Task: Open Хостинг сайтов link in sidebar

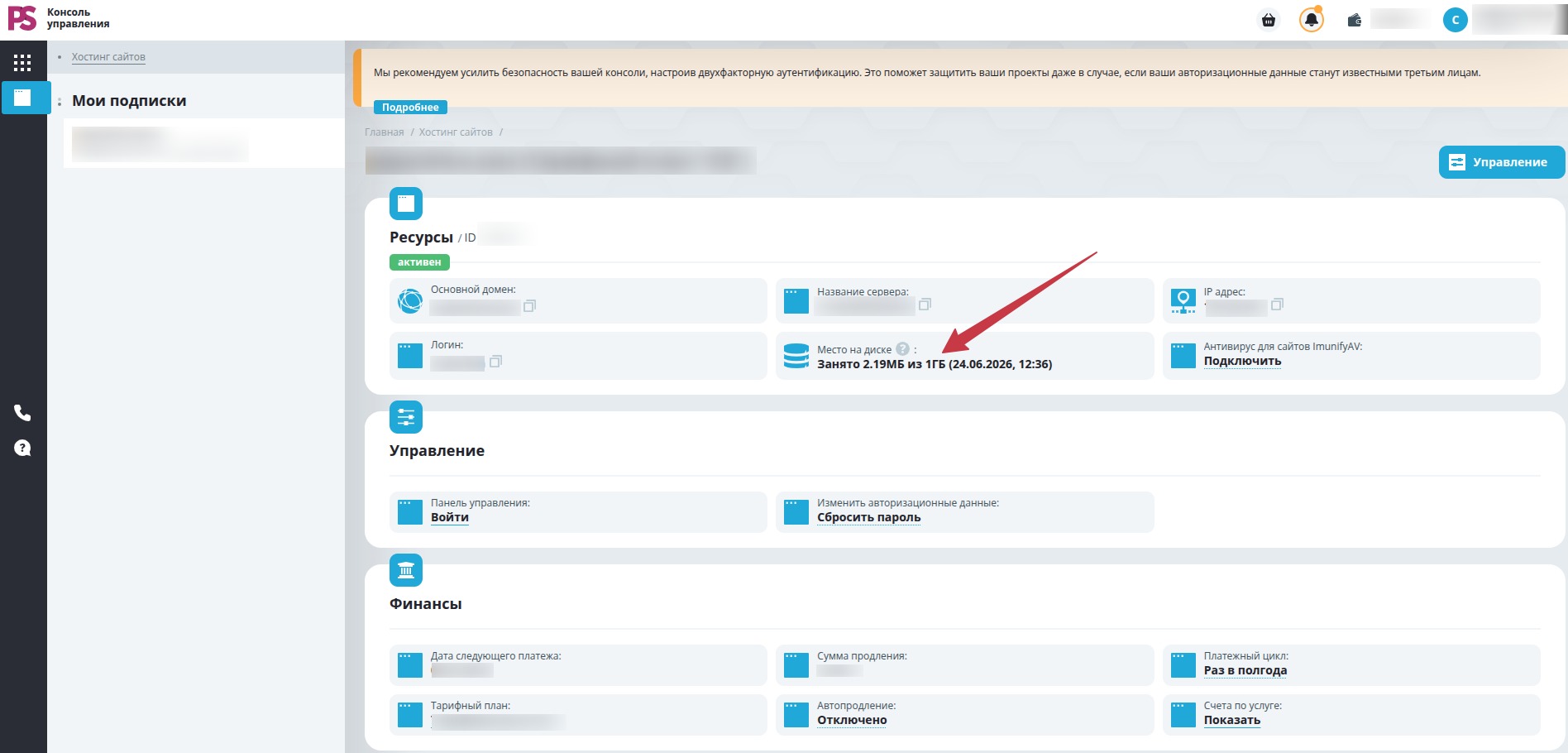Action: point(108,57)
